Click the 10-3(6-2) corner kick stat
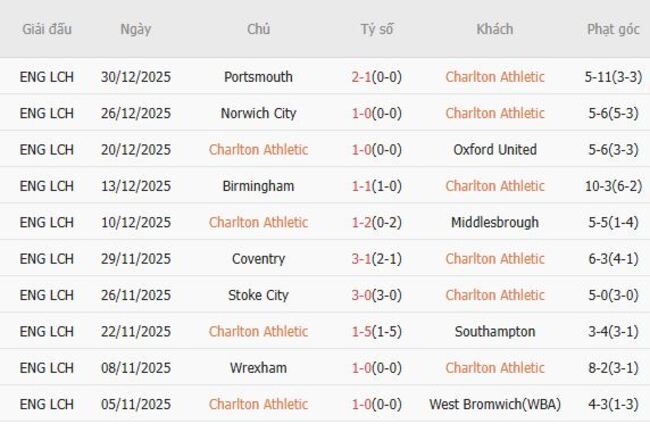The height and width of the screenshot is (424, 650). (x=613, y=186)
